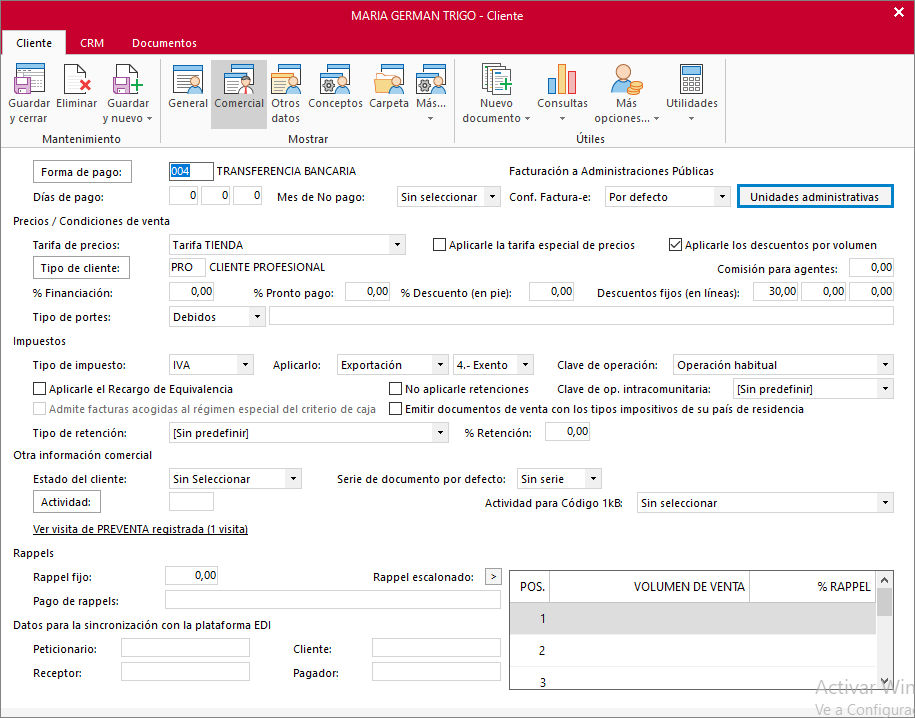Click the Guardar y cerrar icon
The width and height of the screenshot is (915, 718).
click(29, 93)
